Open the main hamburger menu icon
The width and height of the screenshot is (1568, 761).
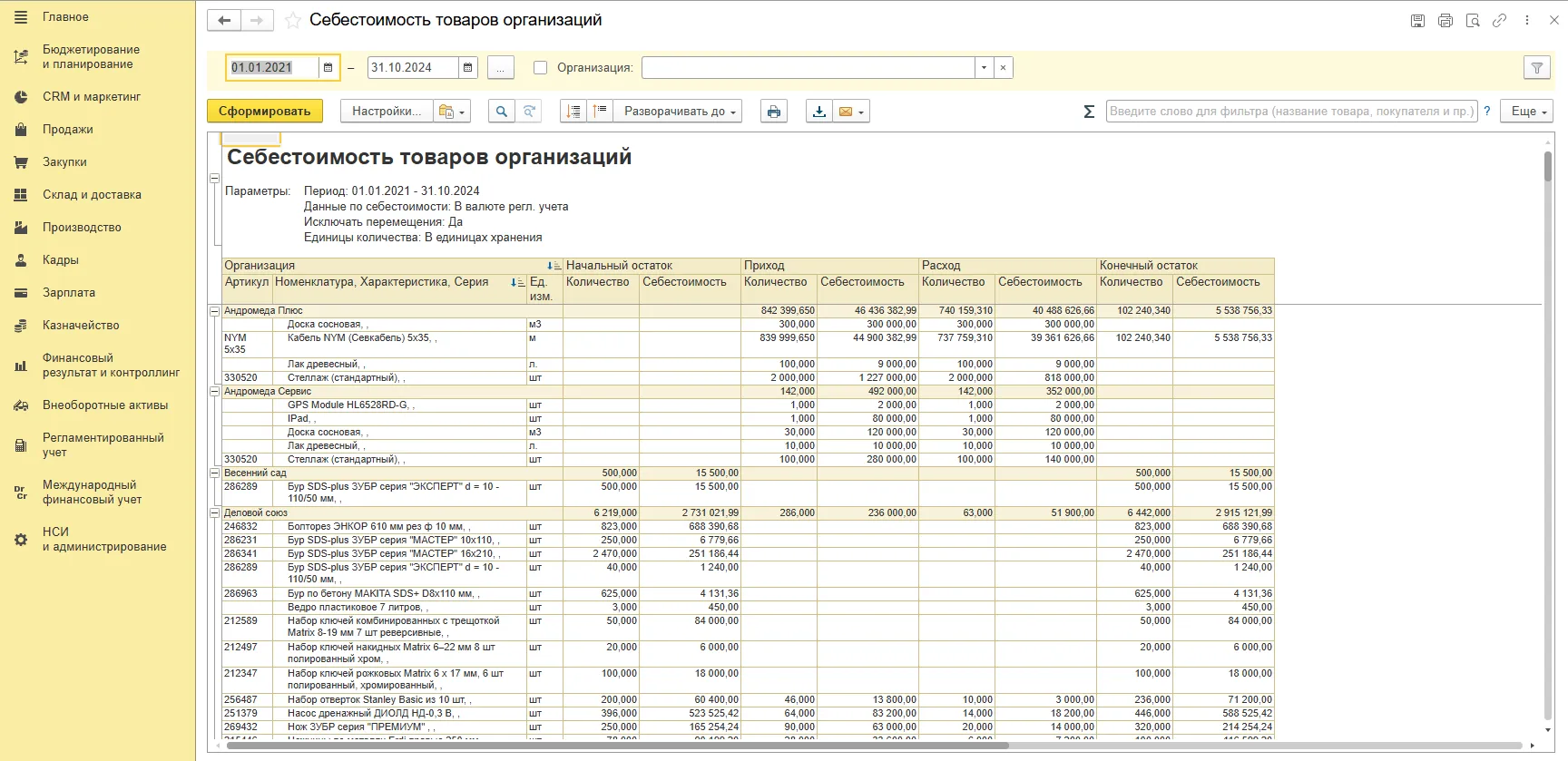[x=21, y=17]
